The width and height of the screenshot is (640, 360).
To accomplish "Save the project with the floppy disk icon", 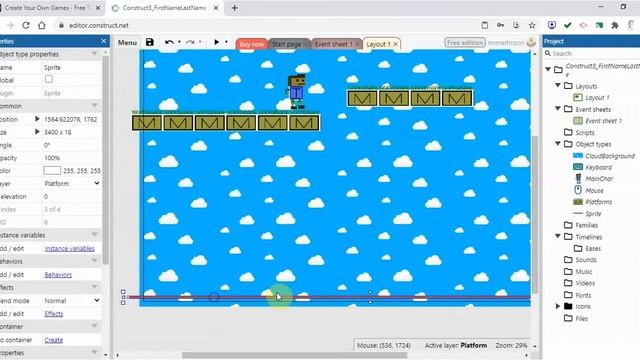I will [x=149, y=42].
